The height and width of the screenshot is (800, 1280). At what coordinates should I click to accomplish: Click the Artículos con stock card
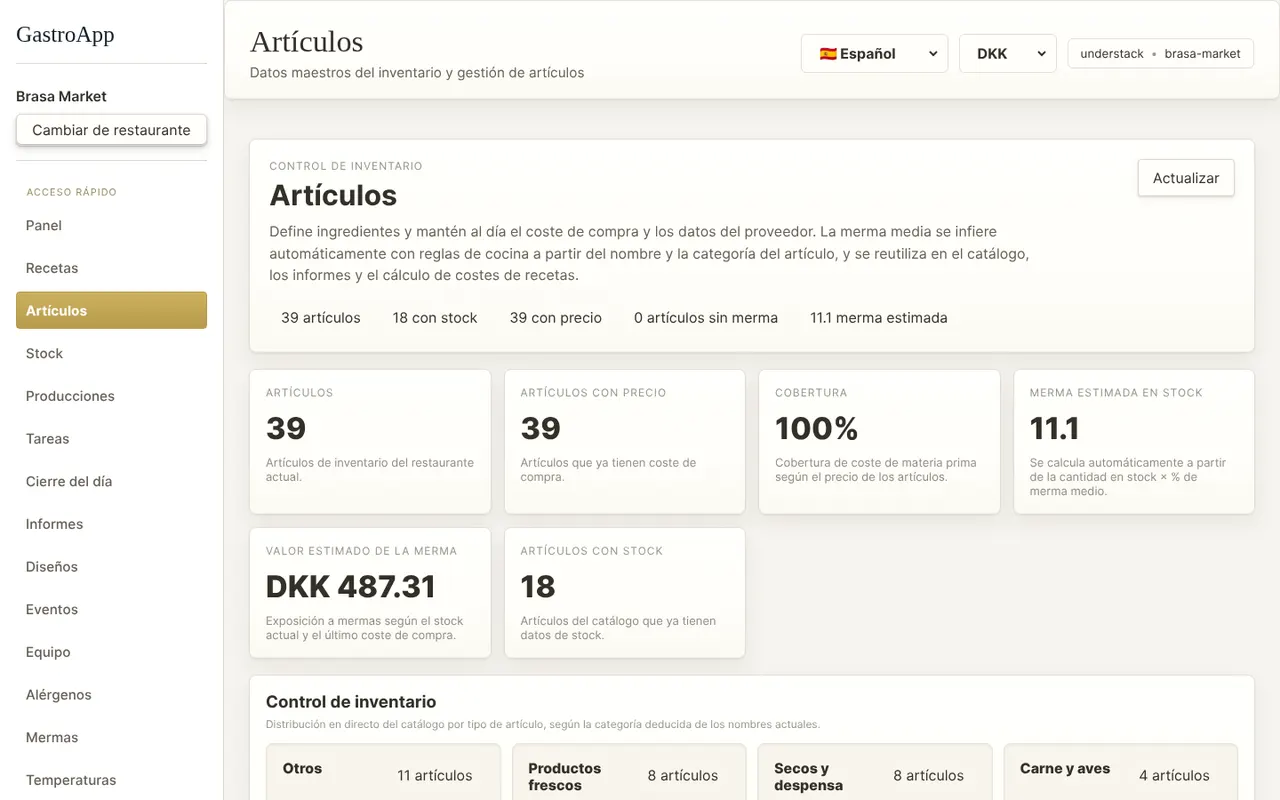pyautogui.click(x=625, y=593)
